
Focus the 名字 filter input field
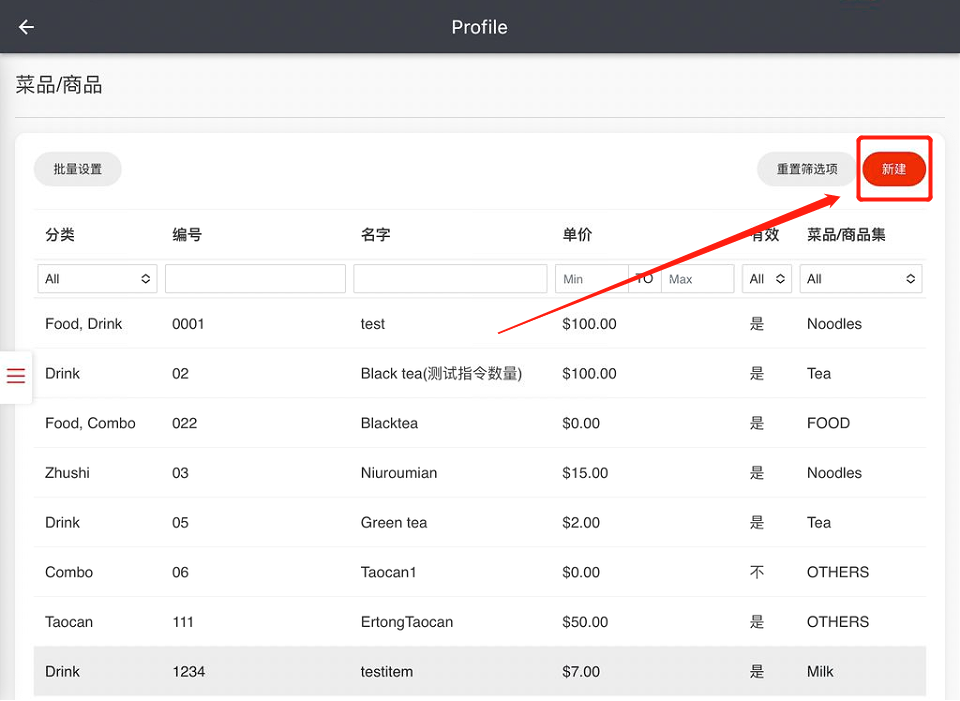pos(450,279)
